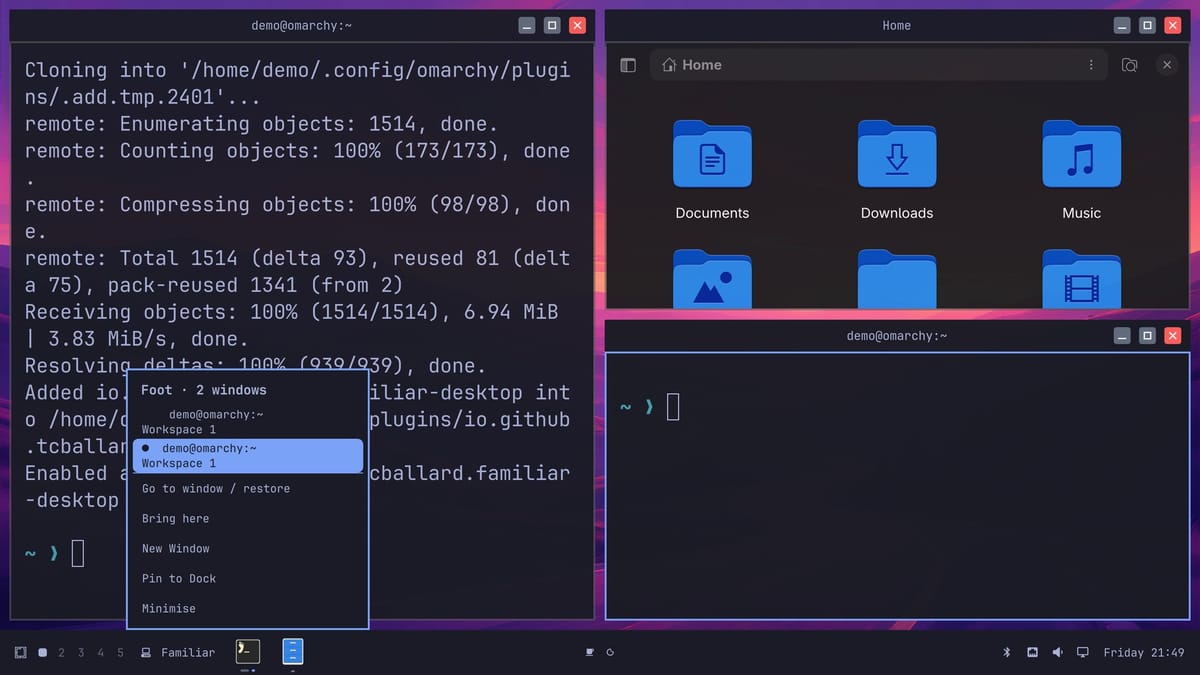
Task: Open the three-dot menu in Home path bar
Action: click(1091, 65)
